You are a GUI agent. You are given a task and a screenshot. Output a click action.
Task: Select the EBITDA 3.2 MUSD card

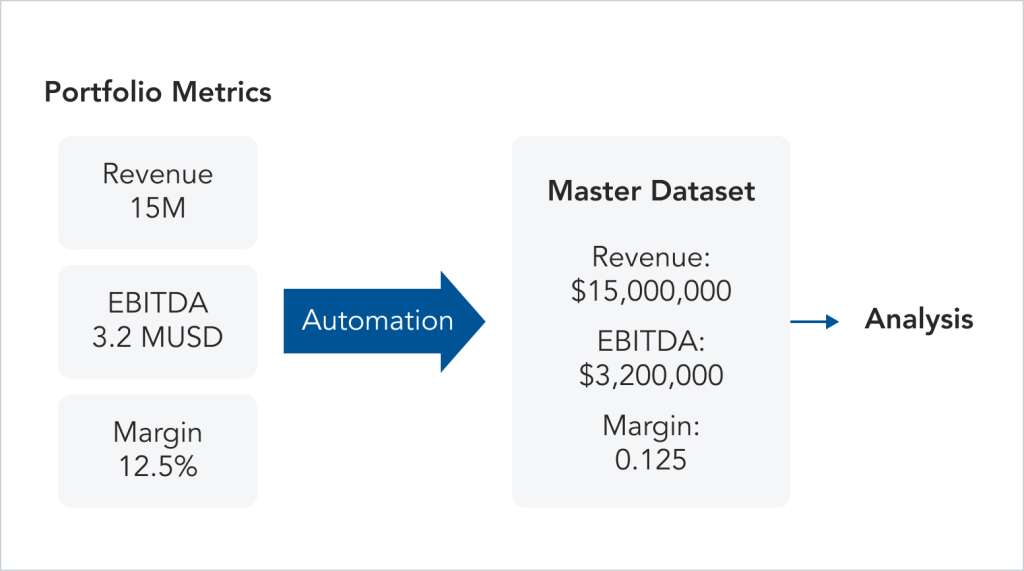point(158,321)
